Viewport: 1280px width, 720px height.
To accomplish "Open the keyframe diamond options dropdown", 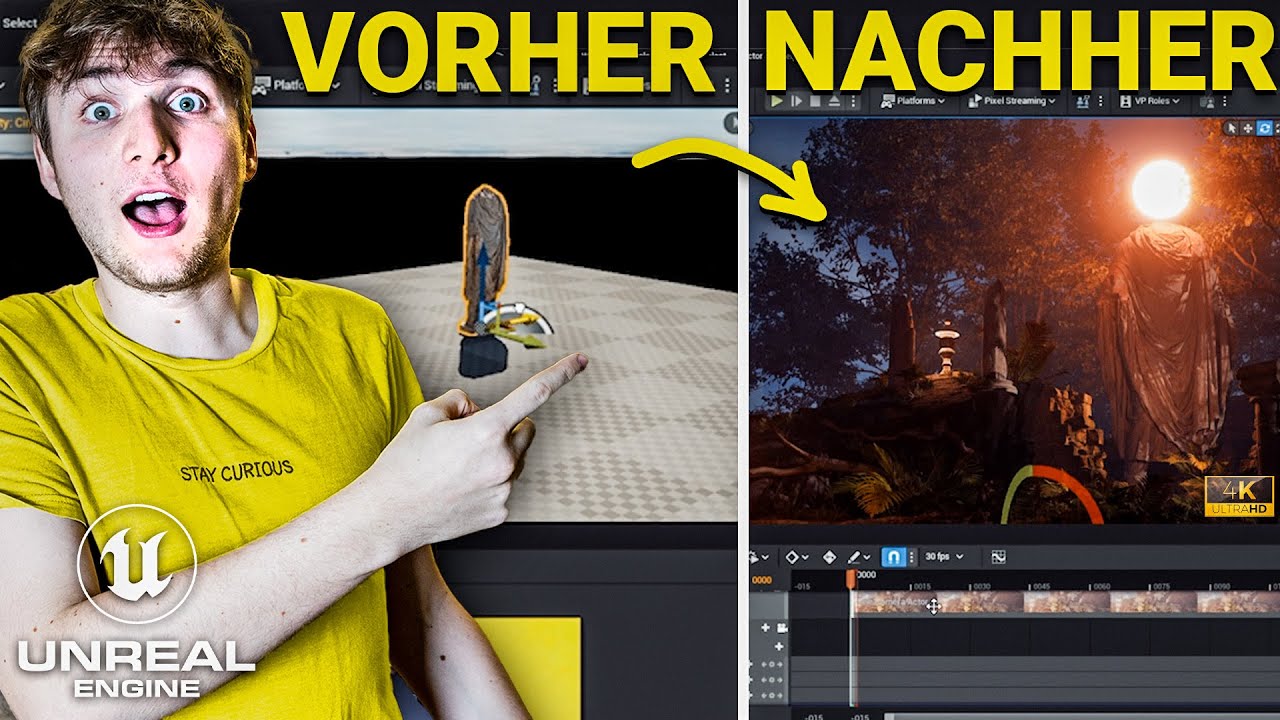I will point(797,557).
